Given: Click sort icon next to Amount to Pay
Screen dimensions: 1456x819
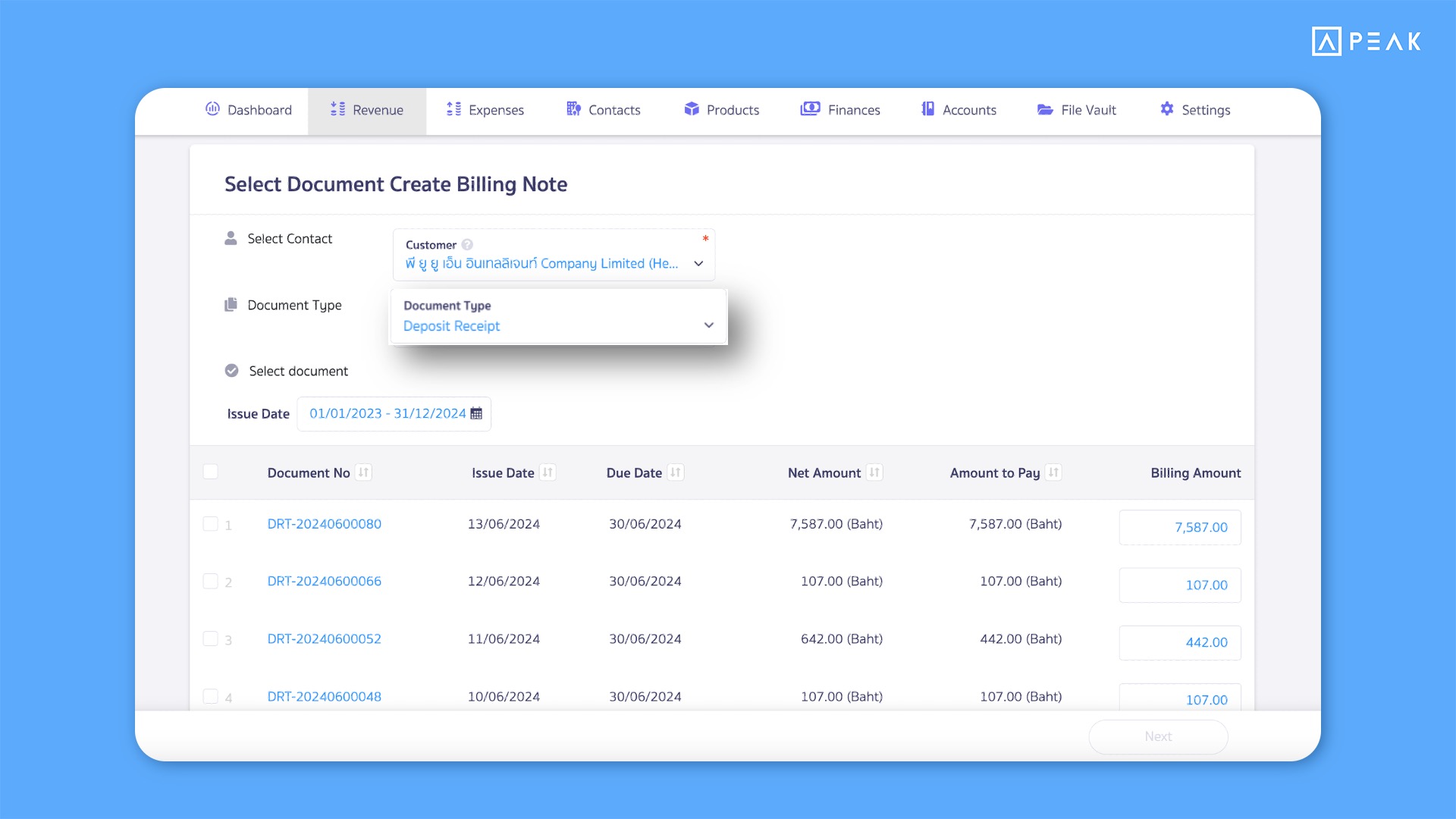Looking at the screenshot, I should 1053,472.
